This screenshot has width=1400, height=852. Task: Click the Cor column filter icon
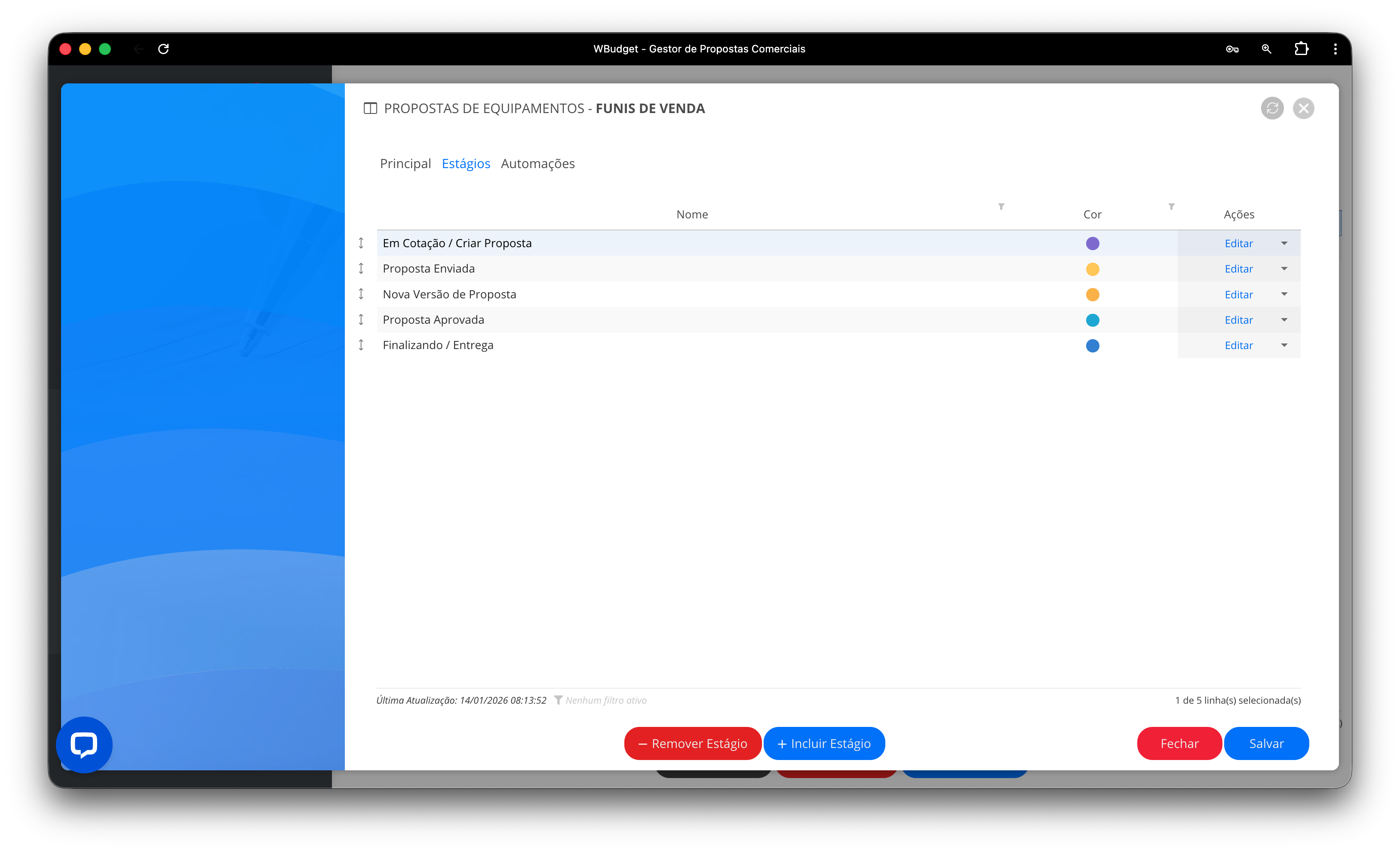coord(1171,207)
